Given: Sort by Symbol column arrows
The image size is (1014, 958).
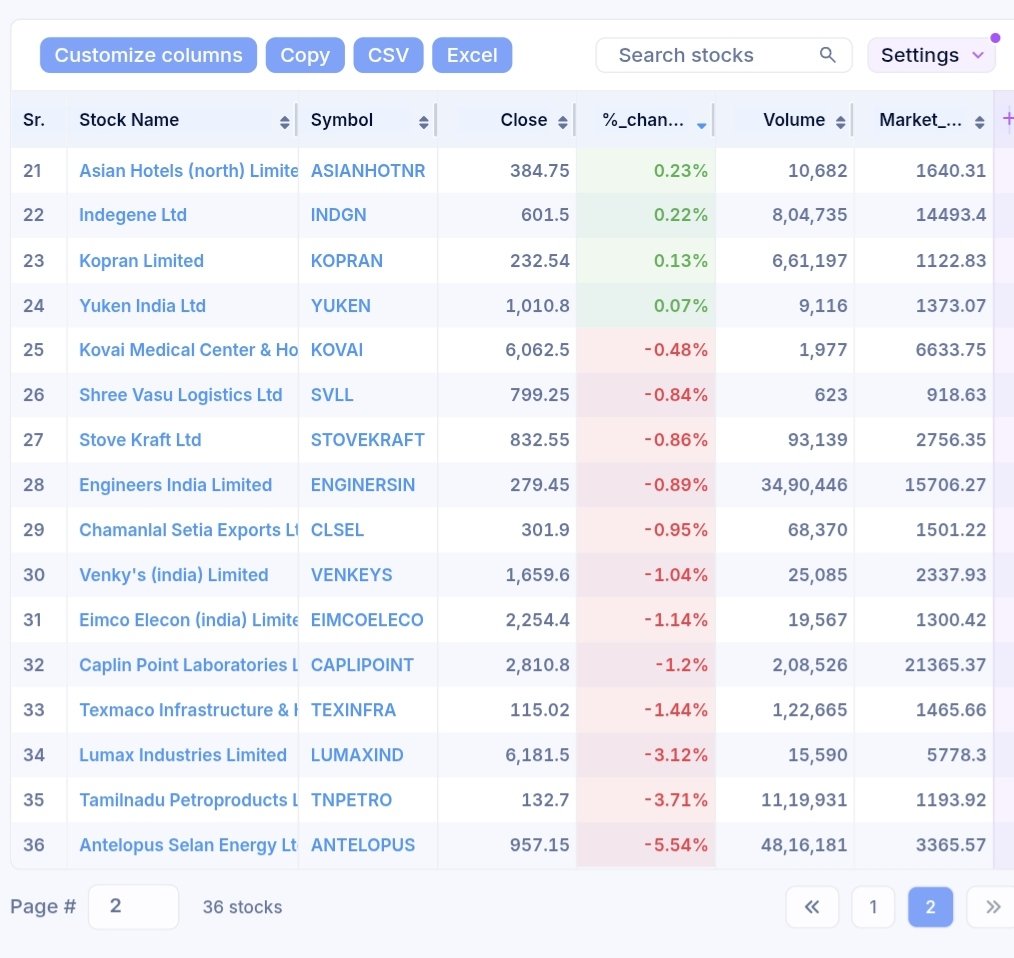Looking at the screenshot, I should pos(423,122).
